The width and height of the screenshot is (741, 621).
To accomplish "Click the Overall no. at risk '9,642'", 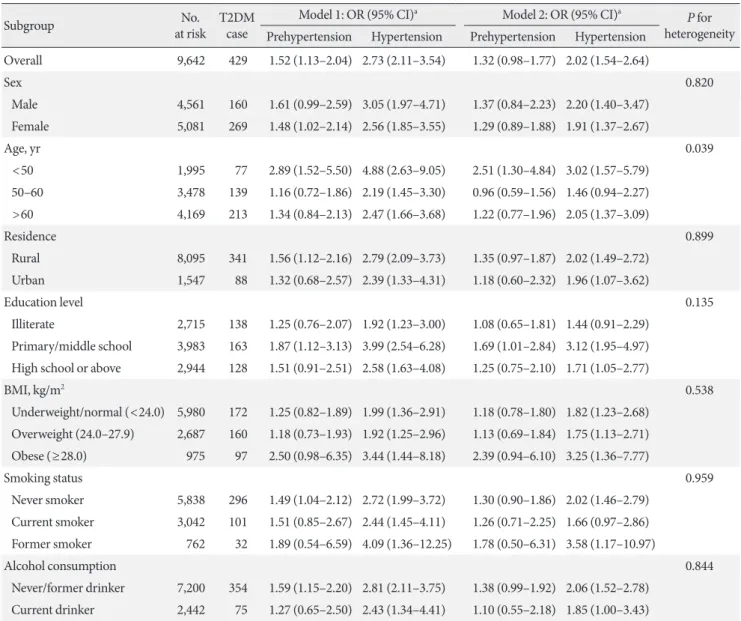I will 191,60.
